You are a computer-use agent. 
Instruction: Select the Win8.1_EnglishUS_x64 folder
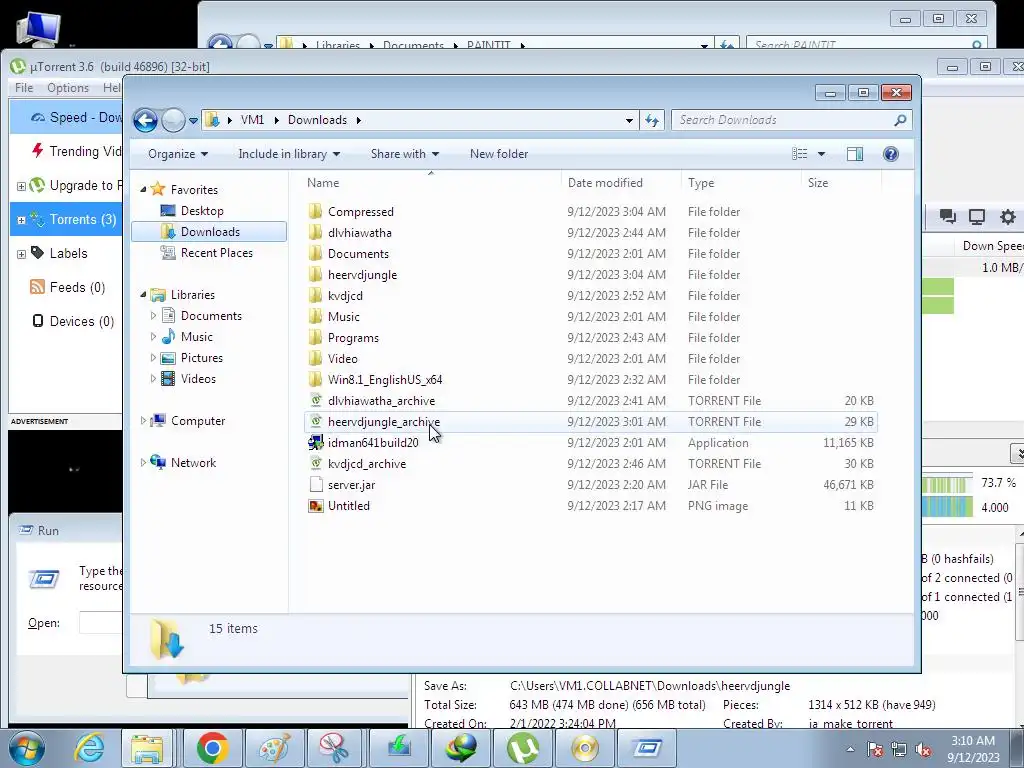point(385,379)
